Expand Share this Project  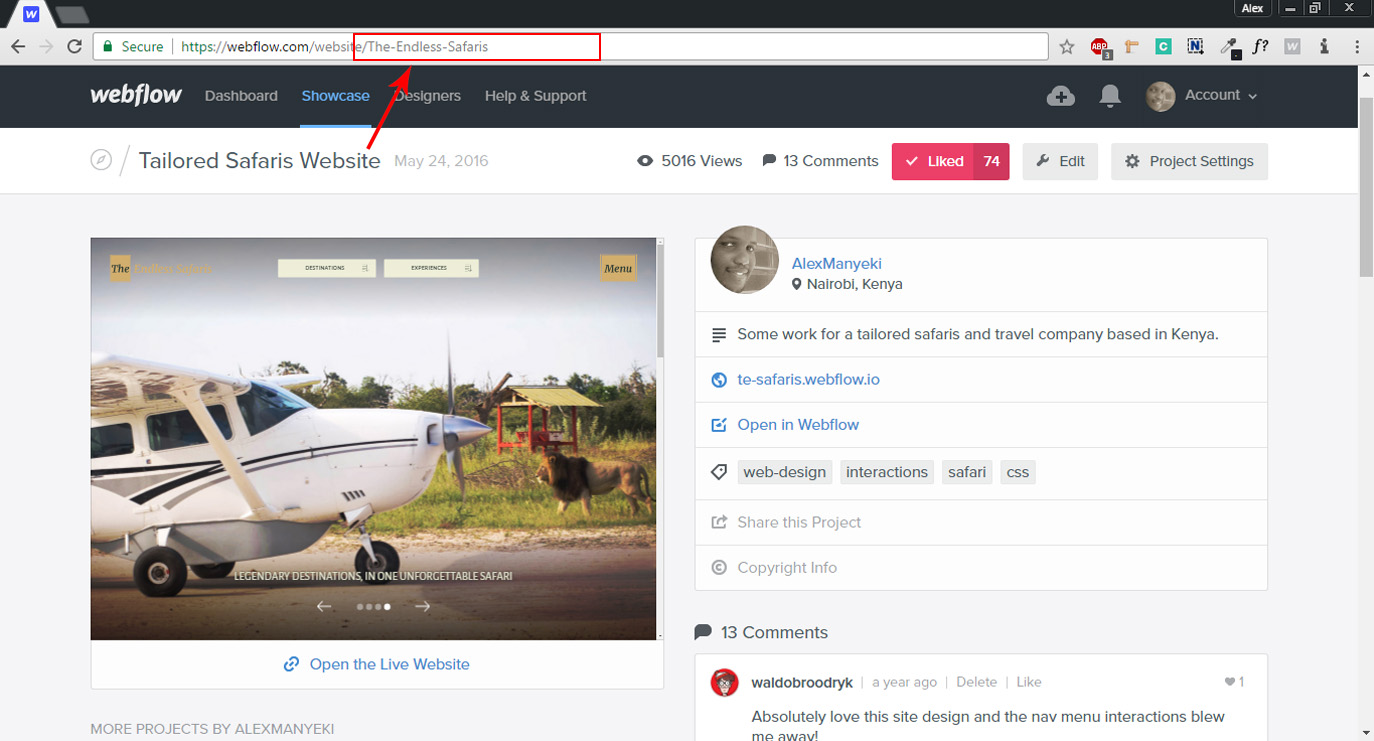click(x=798, y=522)
